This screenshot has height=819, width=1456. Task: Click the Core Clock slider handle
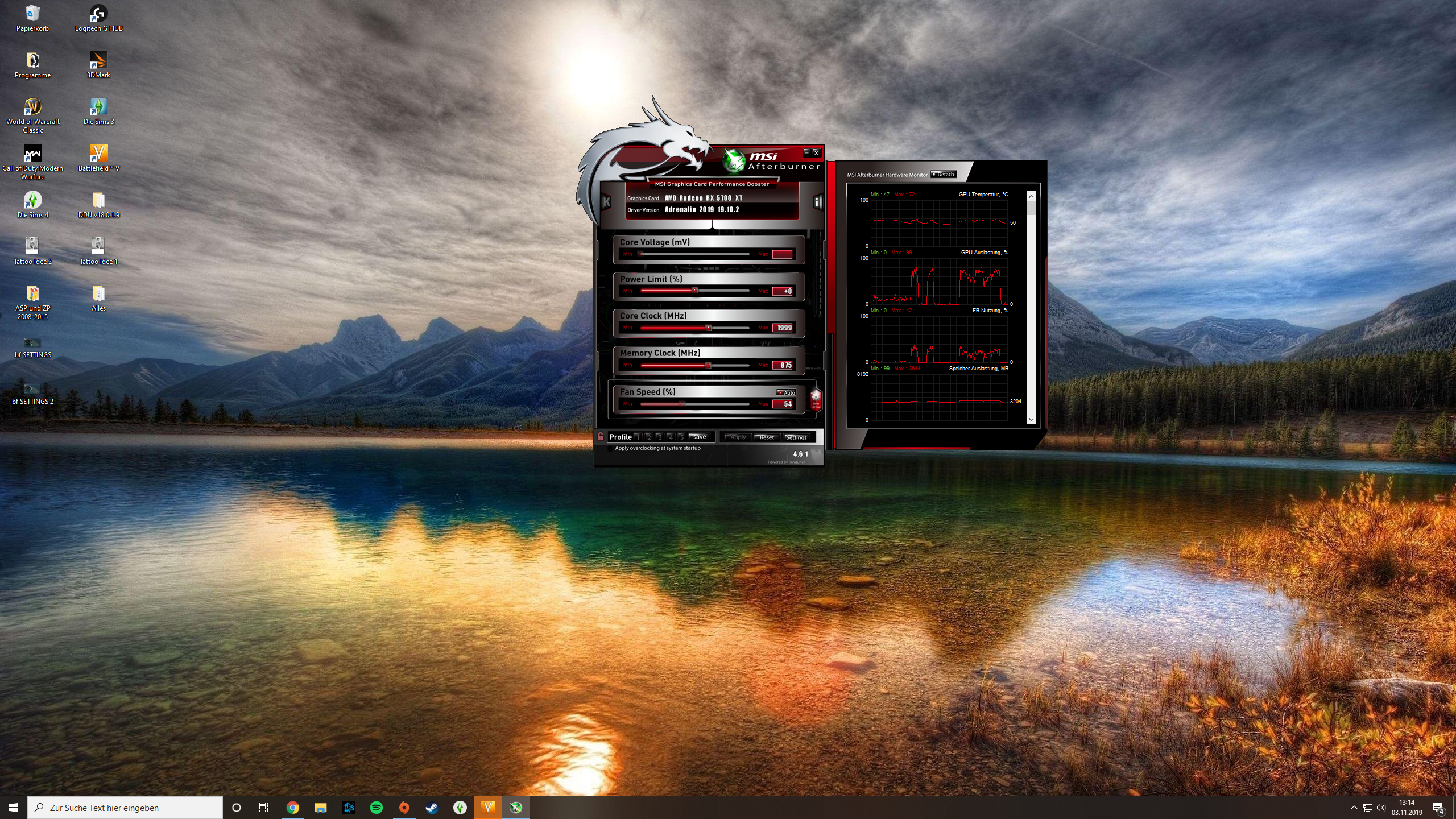[x=708, y=328]
